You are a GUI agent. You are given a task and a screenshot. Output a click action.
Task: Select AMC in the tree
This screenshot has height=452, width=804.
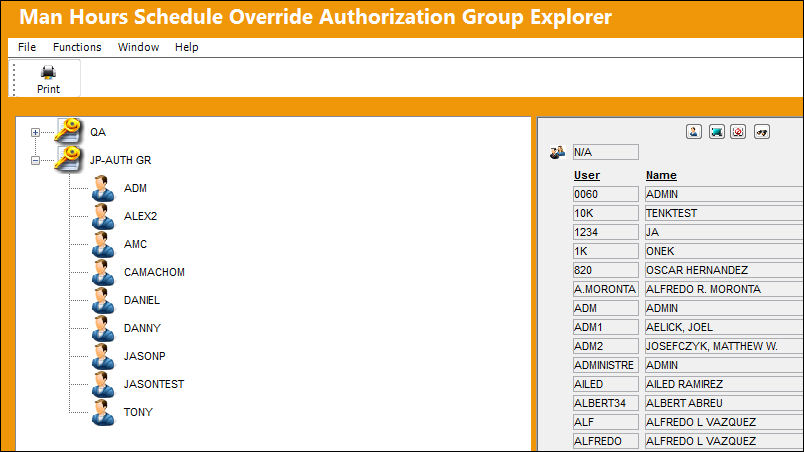tap(135, 244)
